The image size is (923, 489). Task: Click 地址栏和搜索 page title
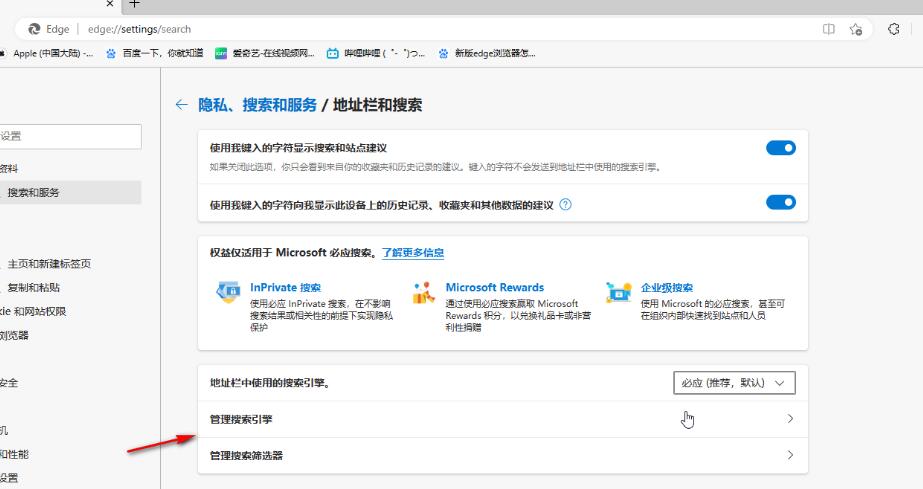(377, 105)
